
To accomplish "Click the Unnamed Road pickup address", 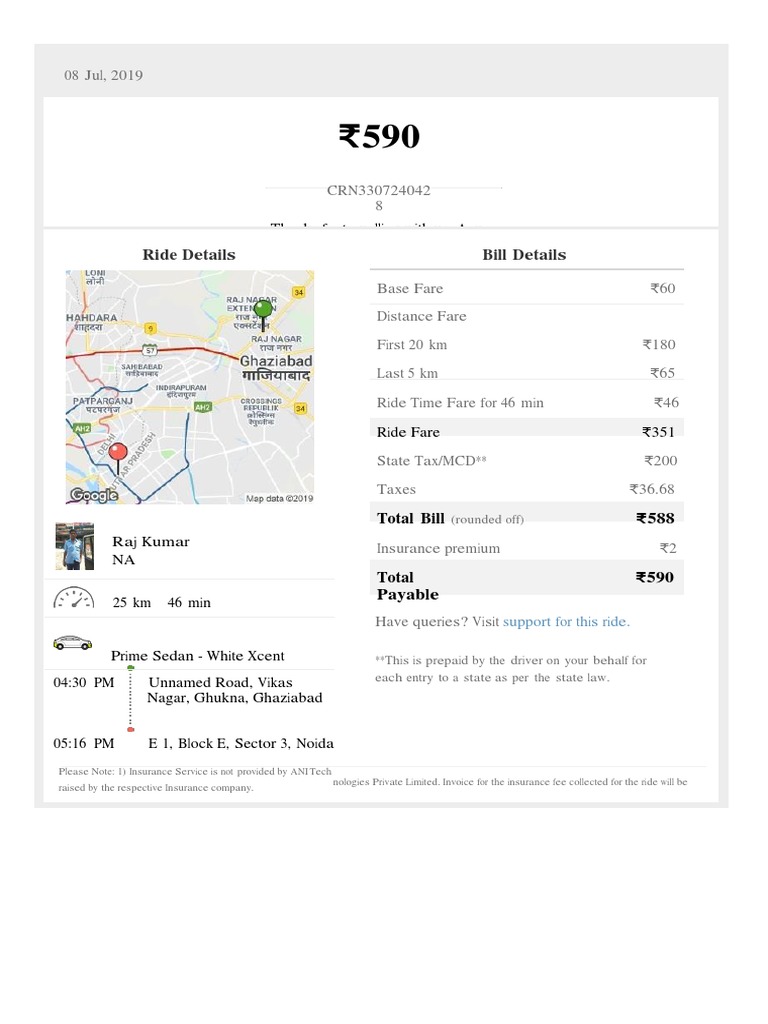I will click(x=234, y=689).
